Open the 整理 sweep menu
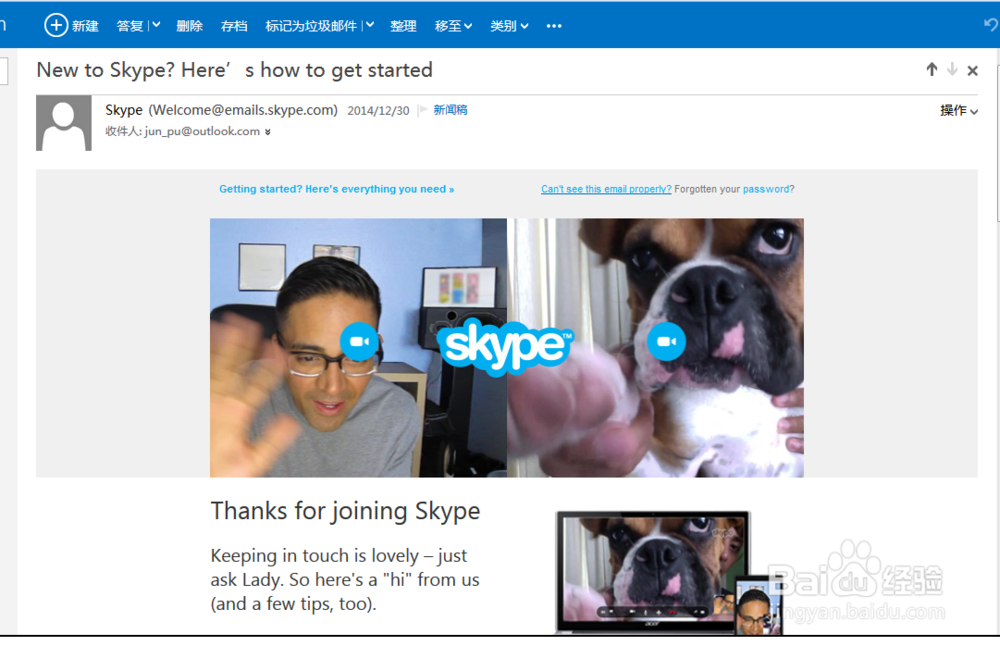The height and width of the screenshot is (646, 1000). point(403,26)
